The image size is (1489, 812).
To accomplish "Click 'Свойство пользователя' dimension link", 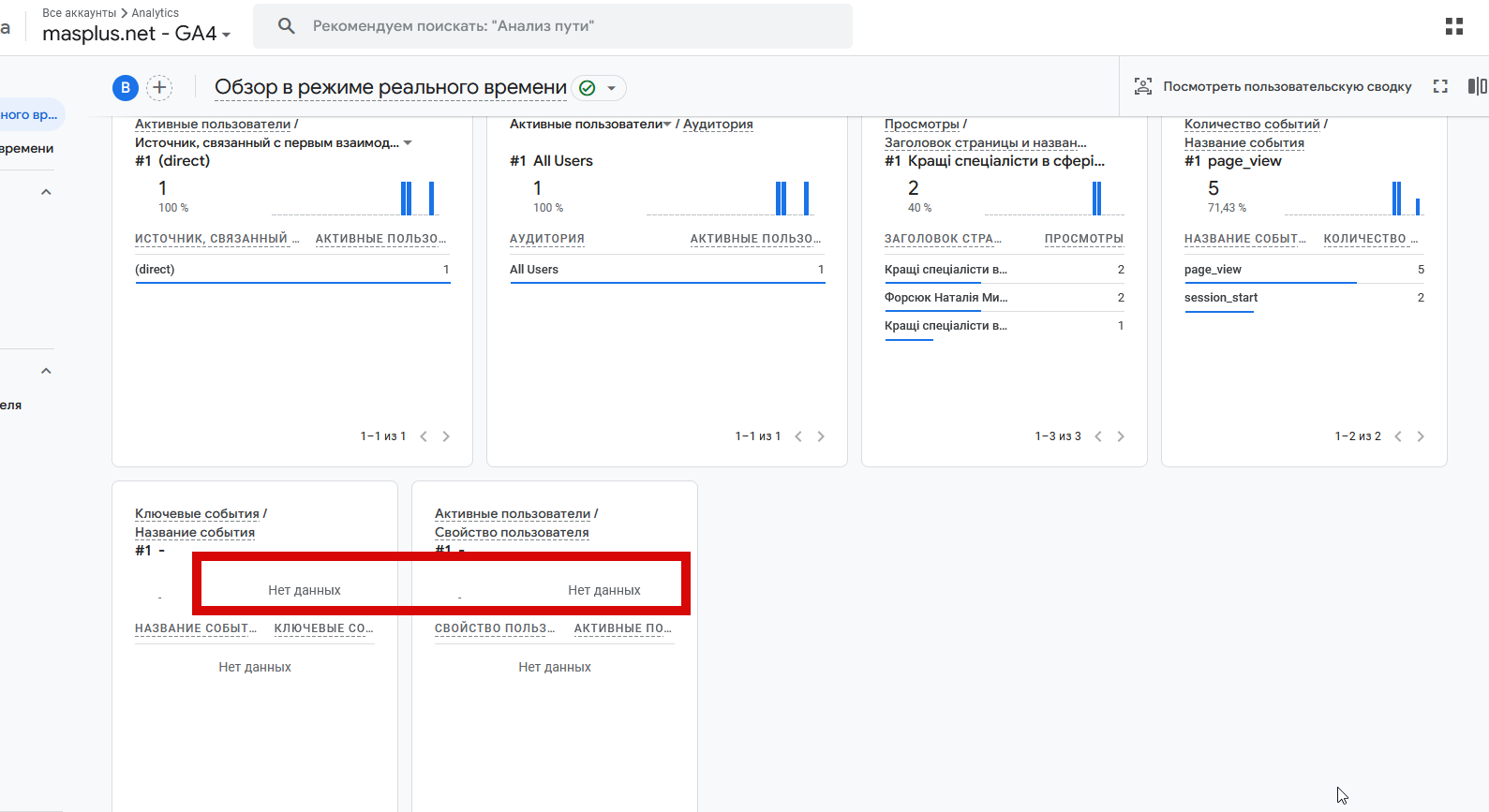I will point(512,532).
